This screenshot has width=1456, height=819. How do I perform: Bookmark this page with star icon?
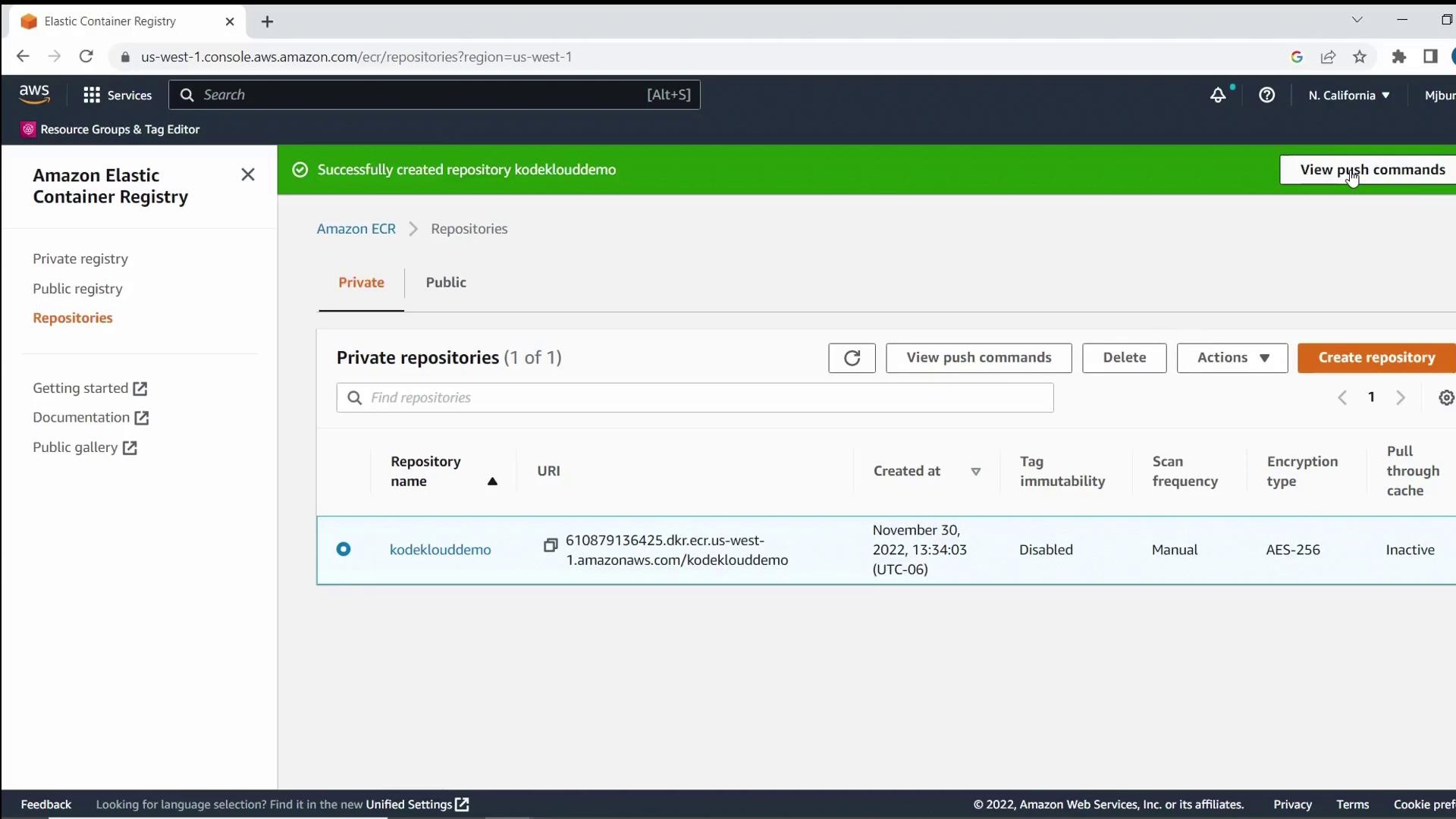[1360, 57]
